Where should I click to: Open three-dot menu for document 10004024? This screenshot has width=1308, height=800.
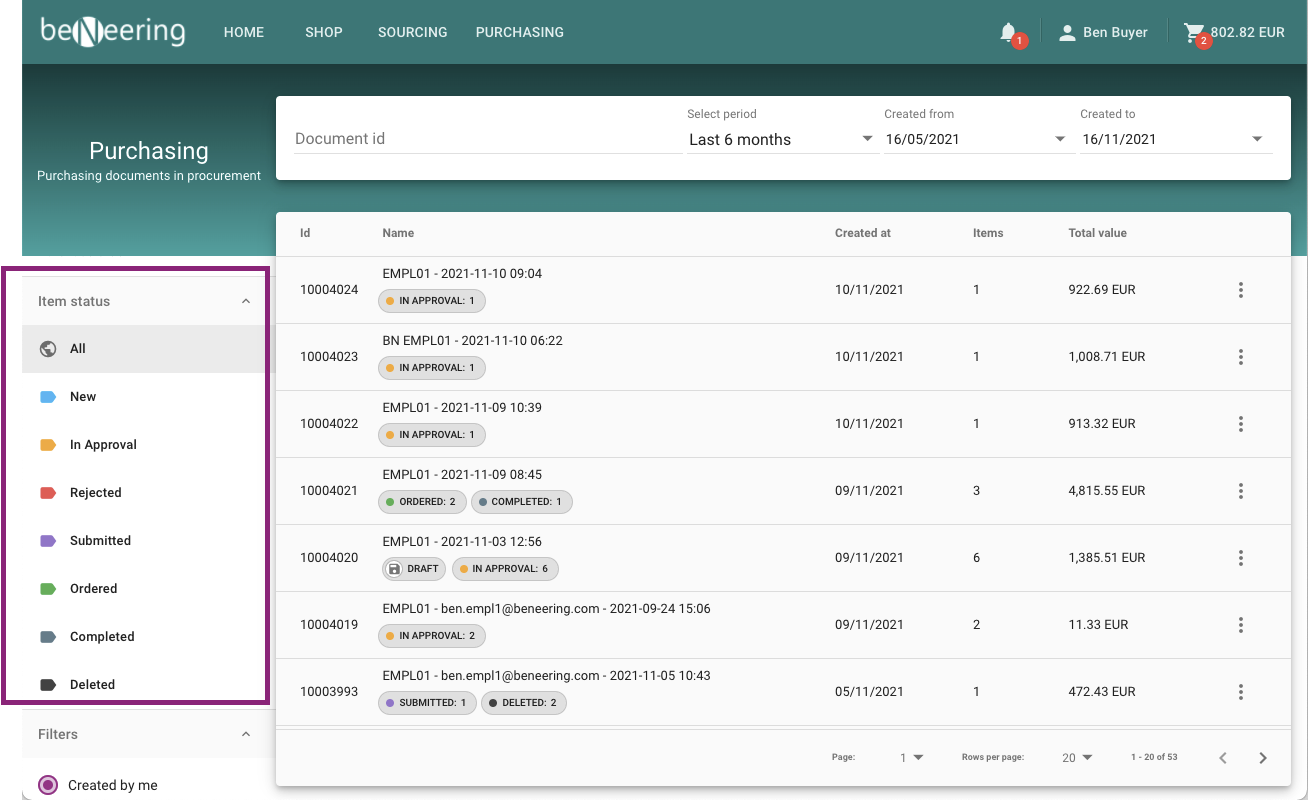click(x=1240, y=290)
